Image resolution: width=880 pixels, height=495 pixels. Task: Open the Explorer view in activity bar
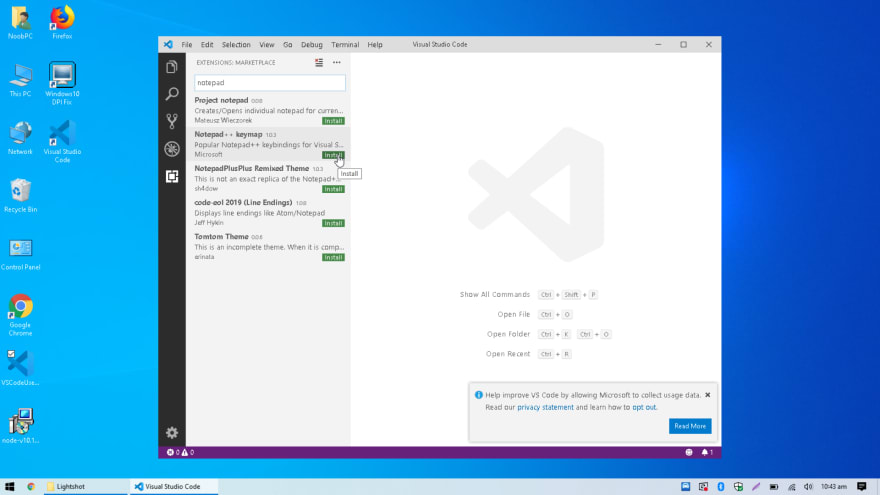click(172, 67)
